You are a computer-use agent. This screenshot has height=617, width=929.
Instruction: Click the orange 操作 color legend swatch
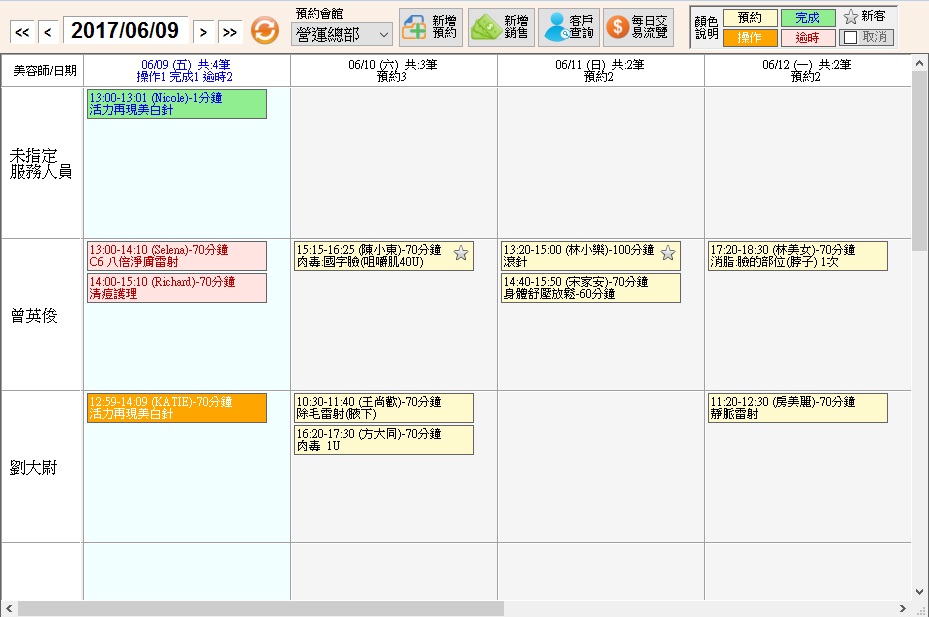749,38
